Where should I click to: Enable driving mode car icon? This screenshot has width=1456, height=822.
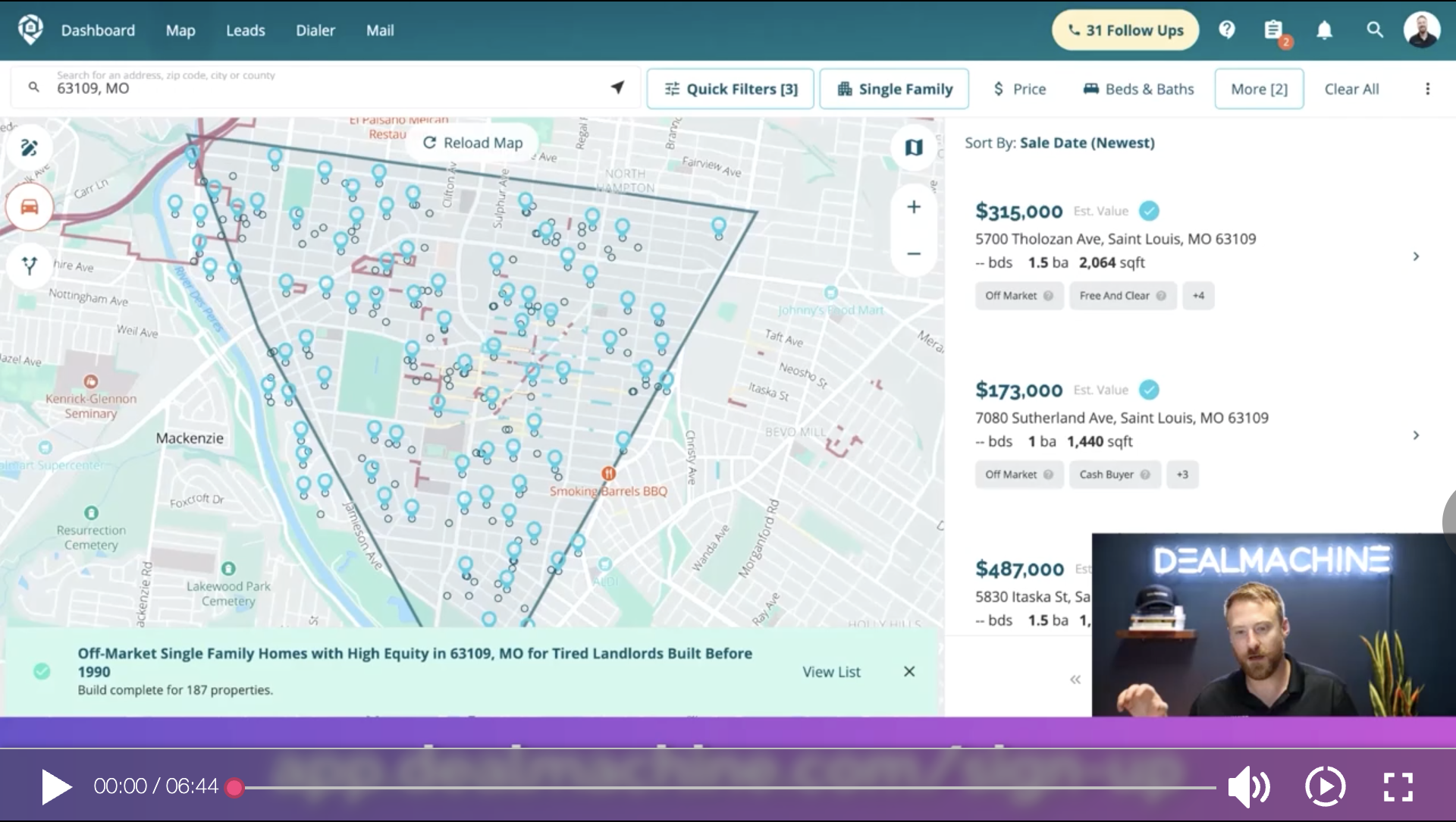coord(30,206)
